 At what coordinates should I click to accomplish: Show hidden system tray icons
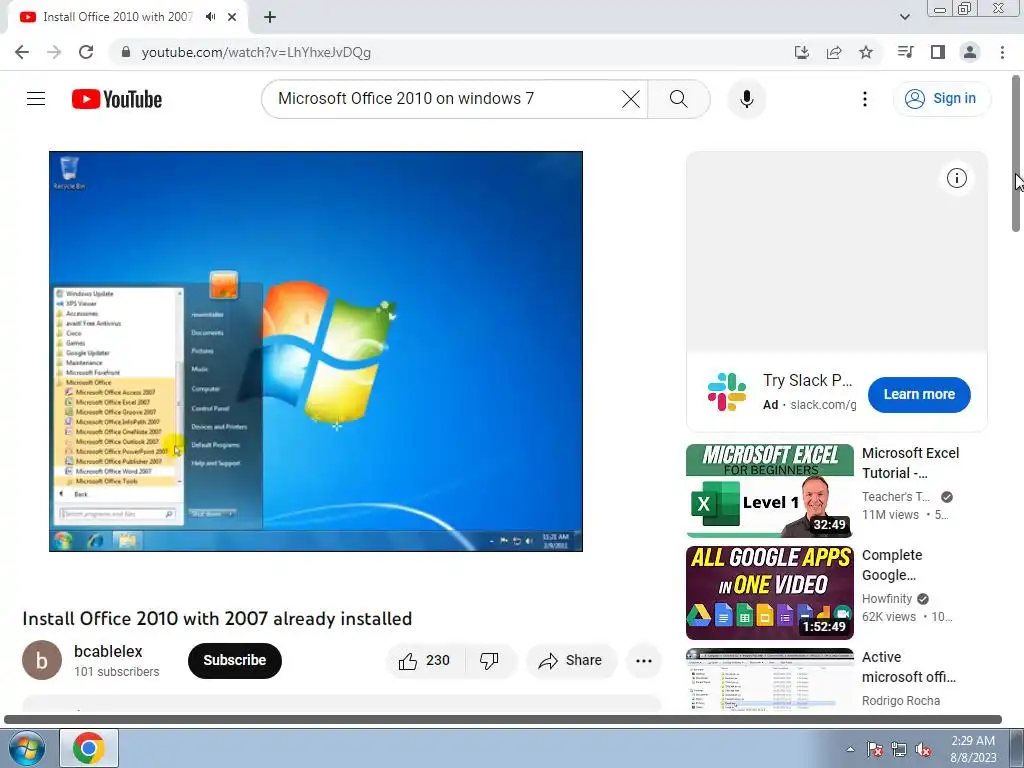click(850, 749)
